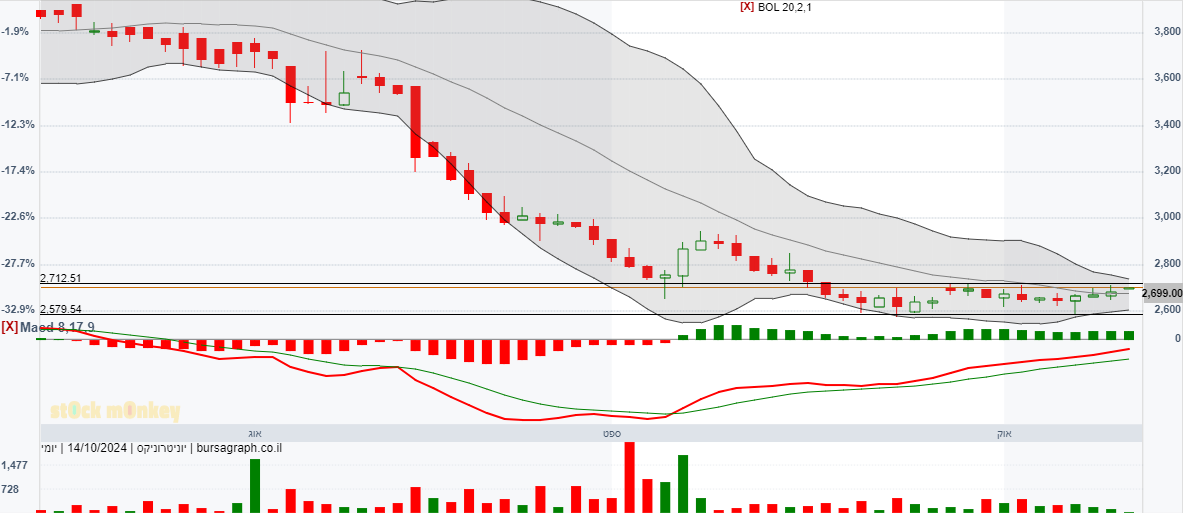Click the אוק month marker on timeline
Image resolution: width=1183 pixels, height=513 pixels.
tap(1004, 433)
